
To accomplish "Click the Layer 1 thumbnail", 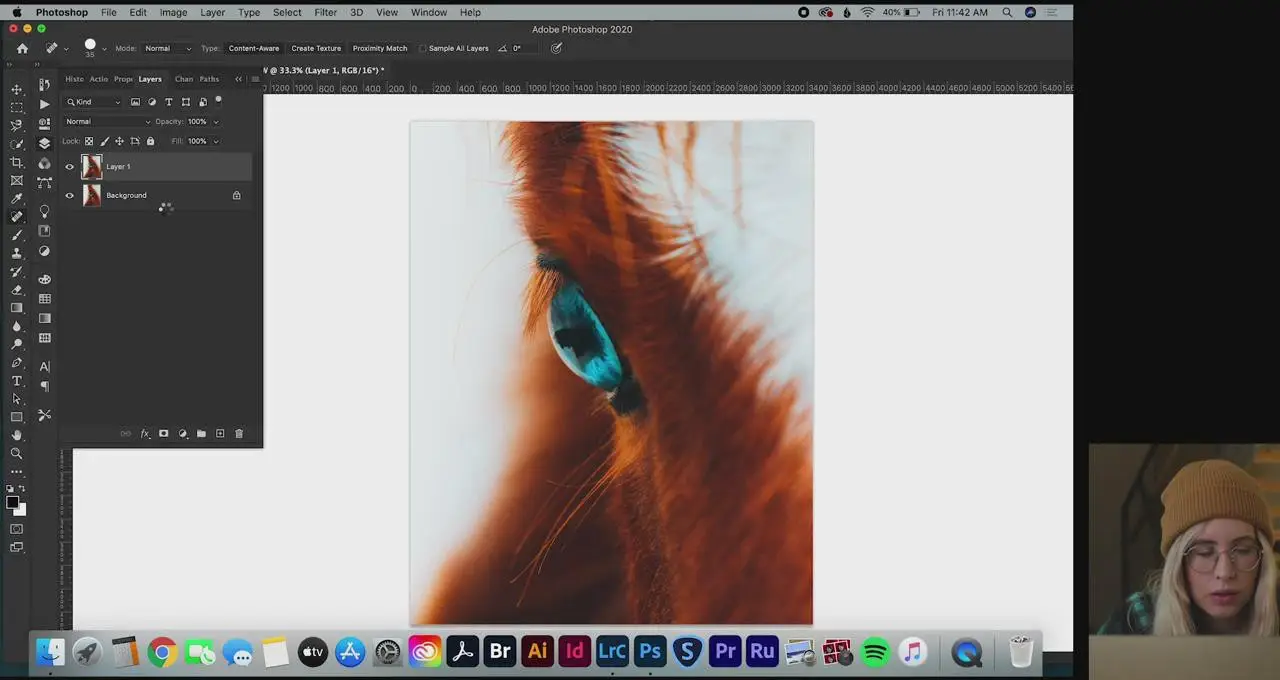I will point(92,166).
